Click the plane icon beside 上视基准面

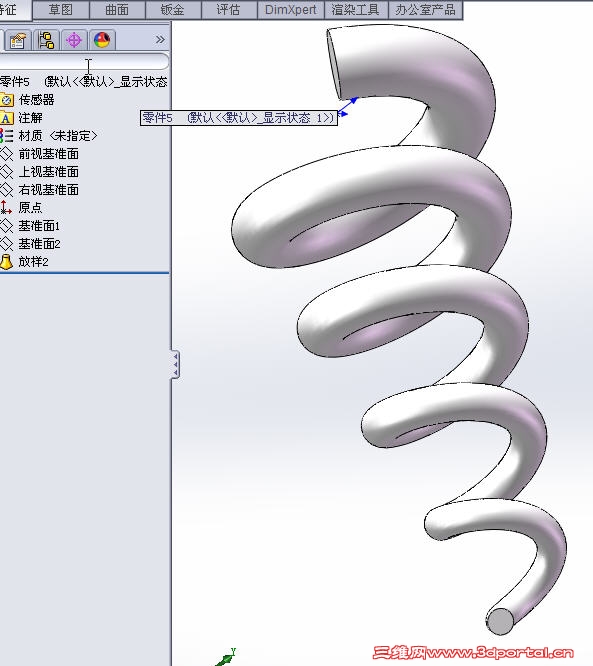coord(6,172)
